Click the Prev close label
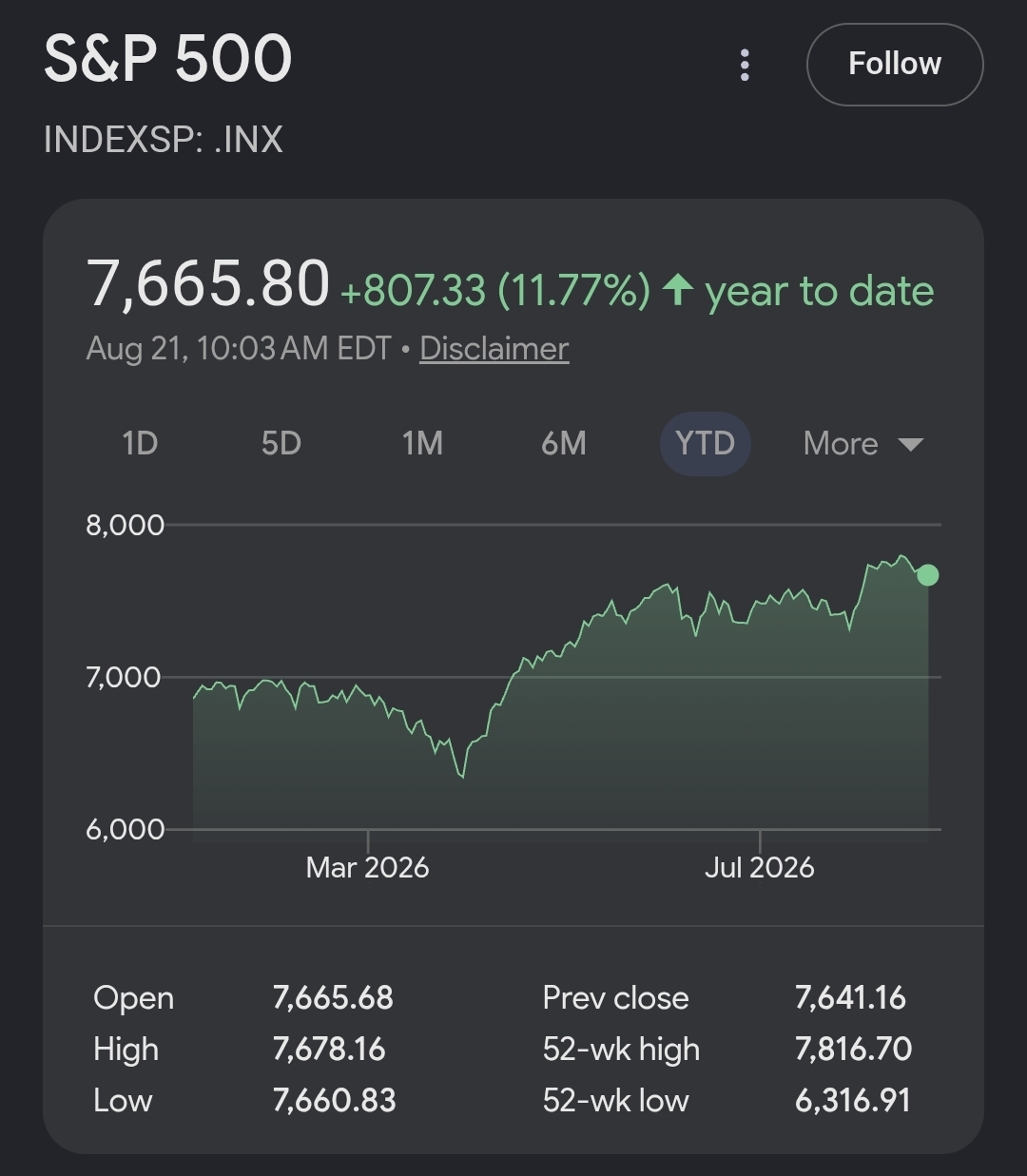This screenshot has width=1027, height=1176. [615, 997]
